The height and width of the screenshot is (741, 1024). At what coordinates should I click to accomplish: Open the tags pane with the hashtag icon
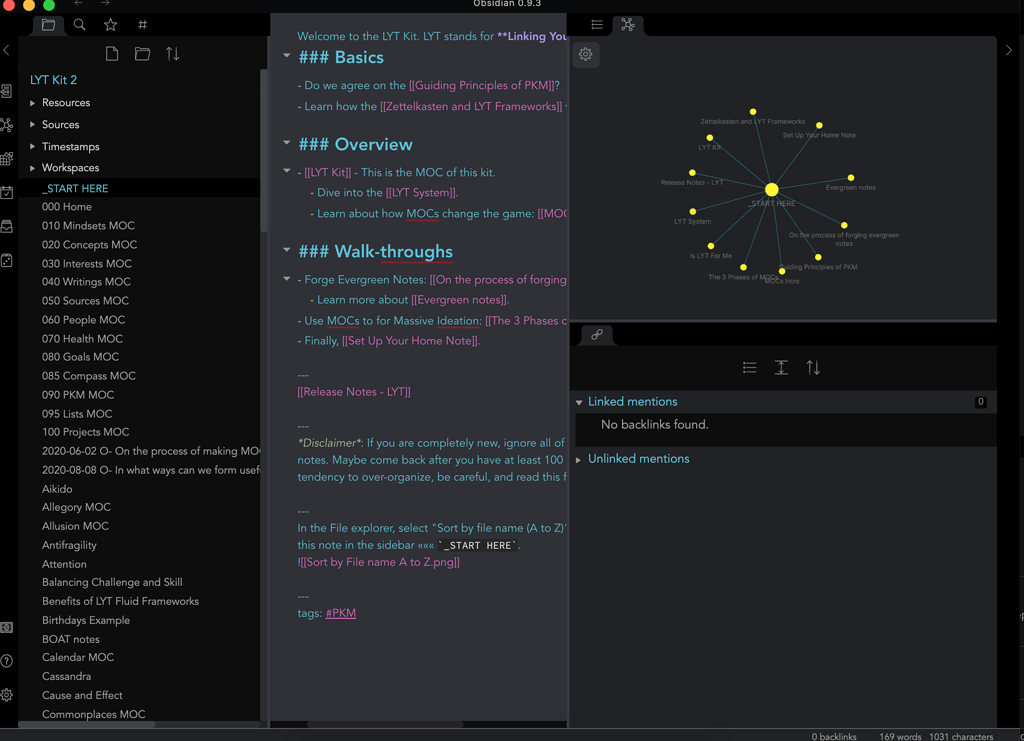[141, 24]
